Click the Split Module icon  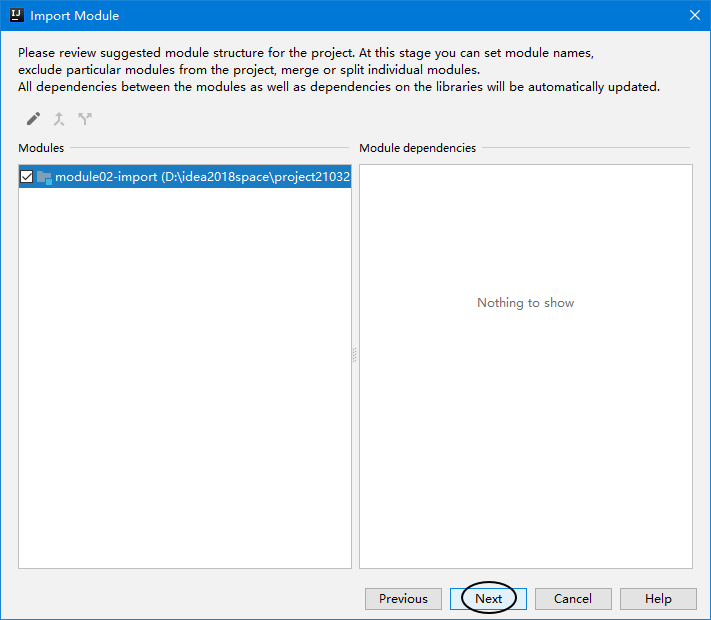[85, 119]
